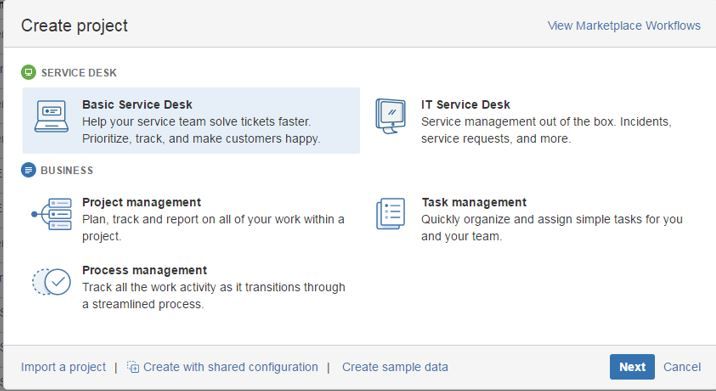The height and width of the screenshot is (391, 716).
Task: Click the Task management checklist icon
Action: (390, 214)
